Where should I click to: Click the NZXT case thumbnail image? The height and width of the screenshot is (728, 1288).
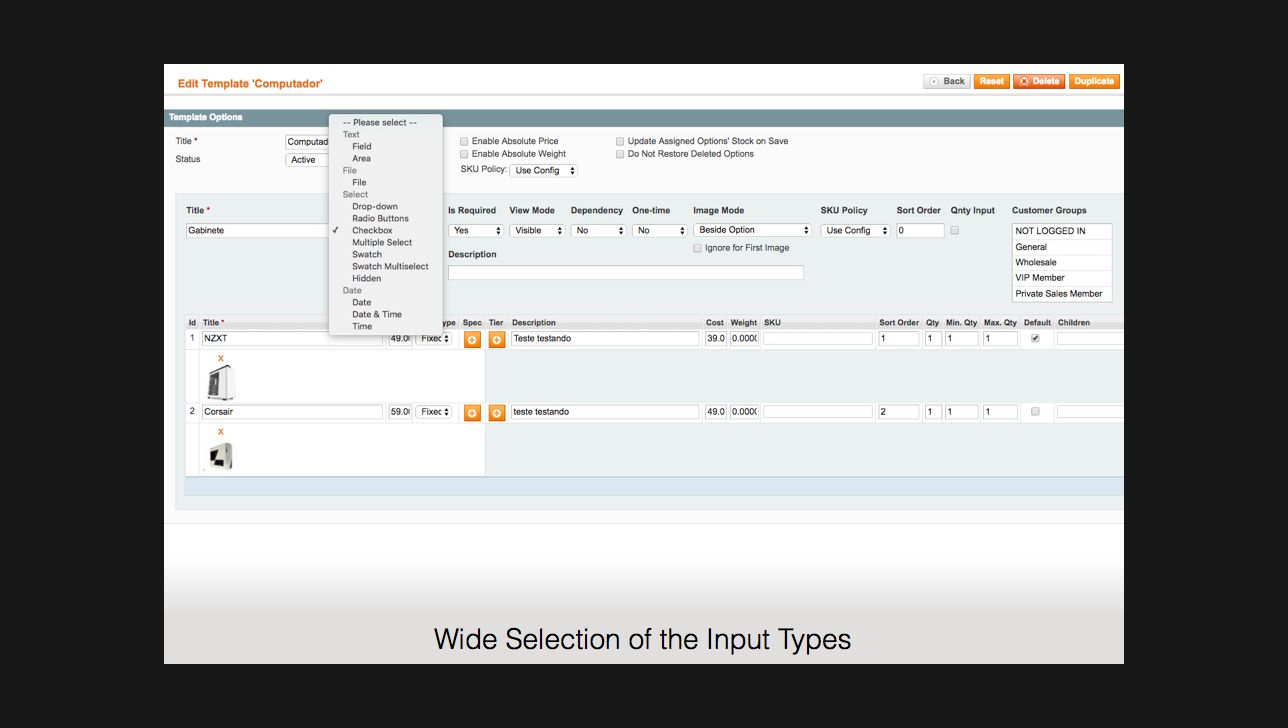pyautogui.click(x=221, y=382)
